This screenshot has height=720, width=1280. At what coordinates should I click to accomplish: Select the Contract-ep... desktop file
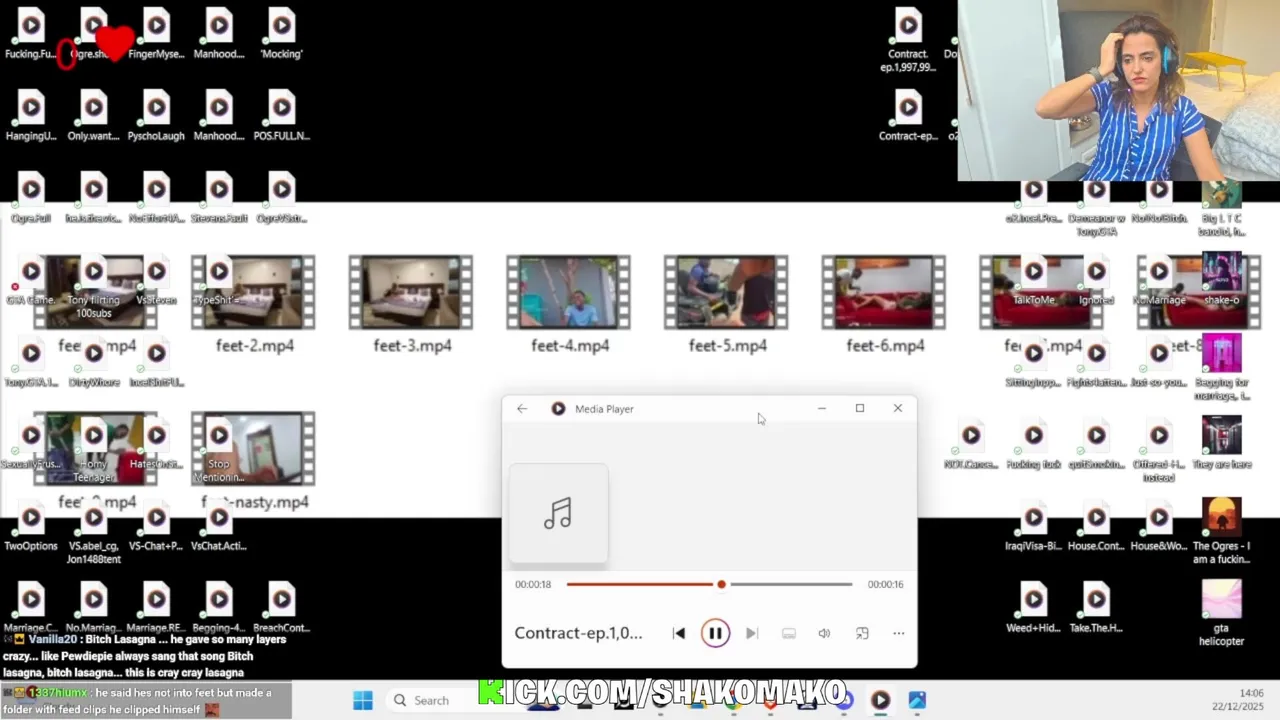(908, 117)
